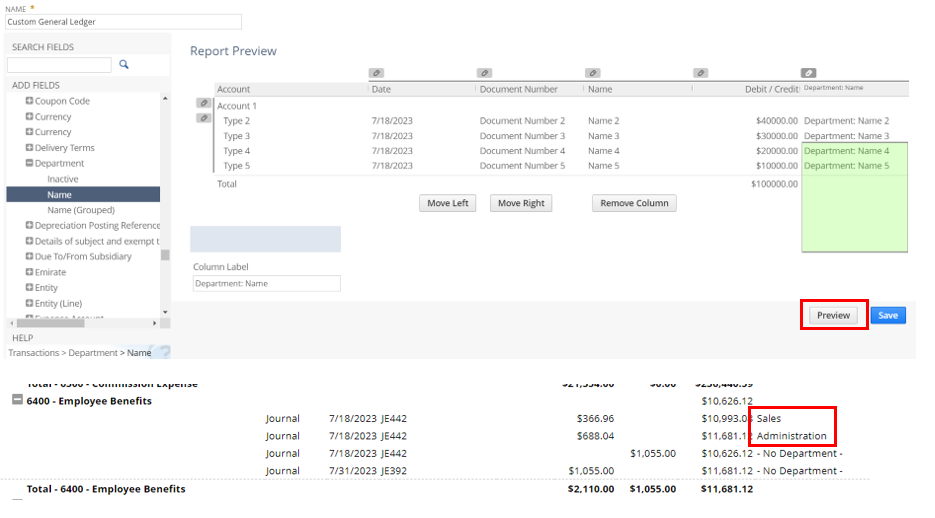Screen dimensions: 935x518
Task: Expand the Emirate field group
Action: (29, 272)
